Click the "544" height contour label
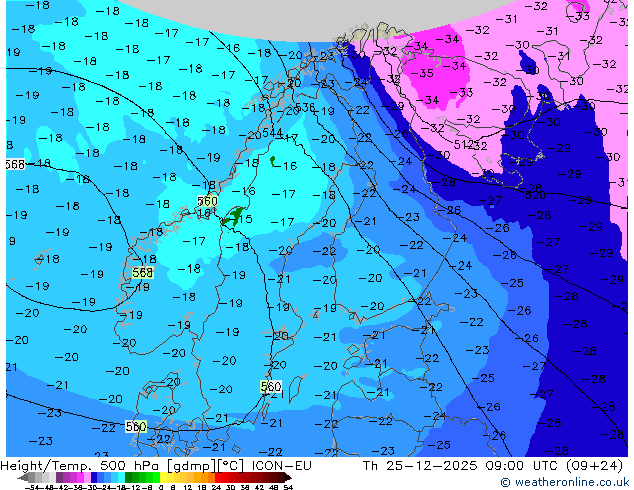 point(273,133)
